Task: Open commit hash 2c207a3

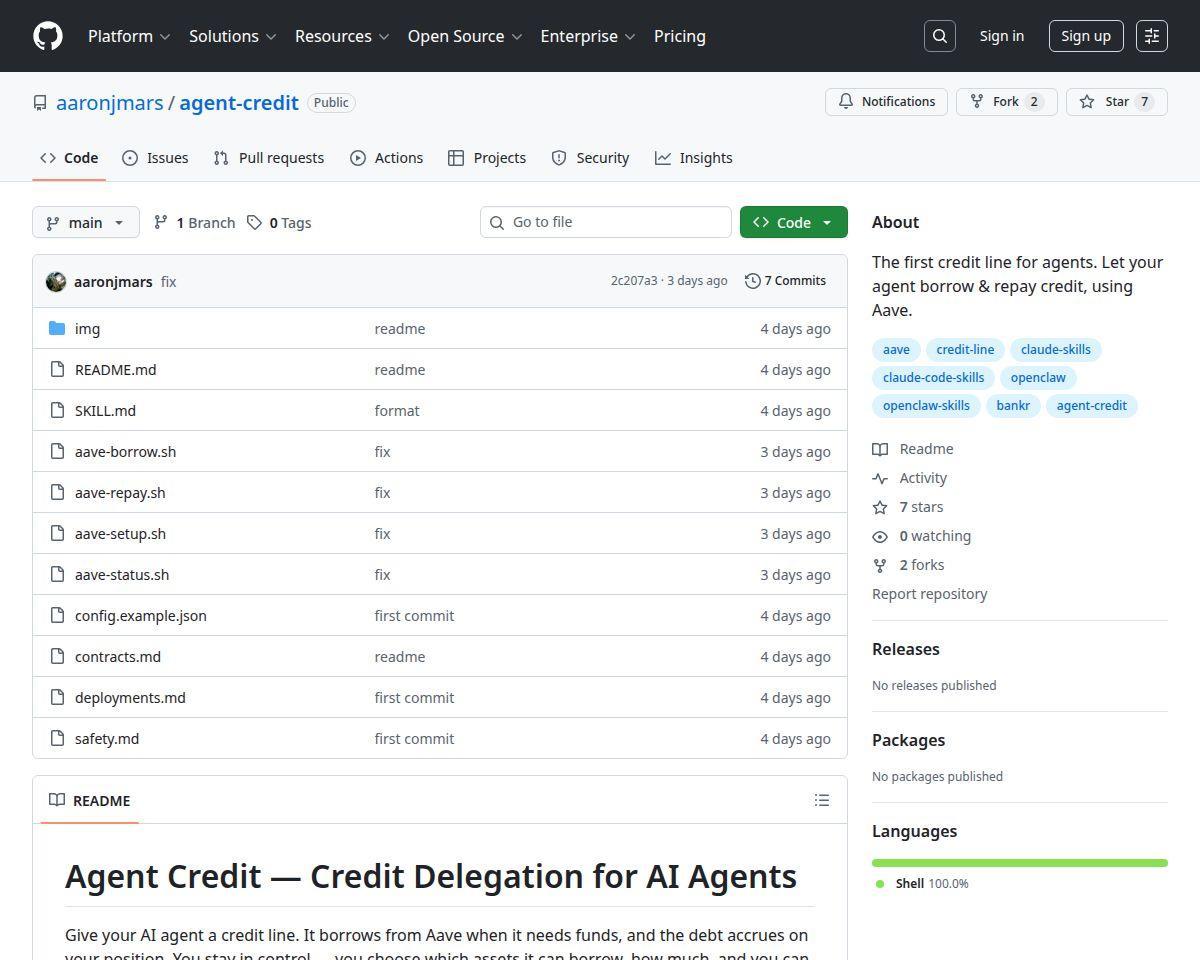Action: click(x=634, y=281)
